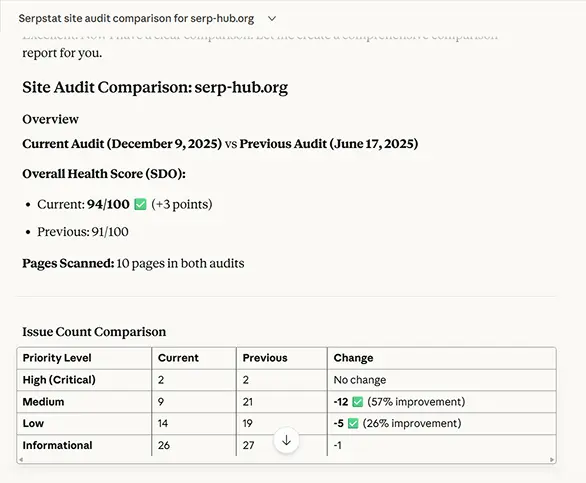The image size is (586, 483).
Task: Click the scroll-to-bottom arrow button
Action: [286, 440]
